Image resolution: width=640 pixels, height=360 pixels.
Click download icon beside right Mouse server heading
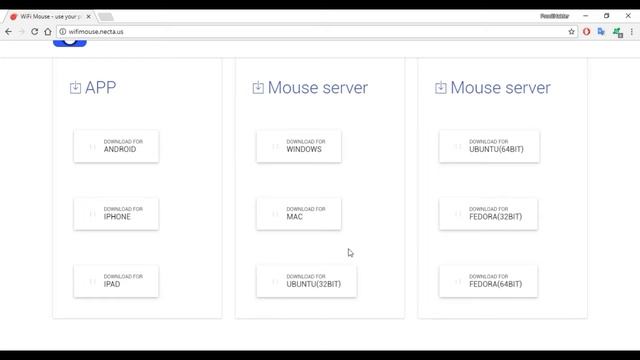[x=440, y=88]
